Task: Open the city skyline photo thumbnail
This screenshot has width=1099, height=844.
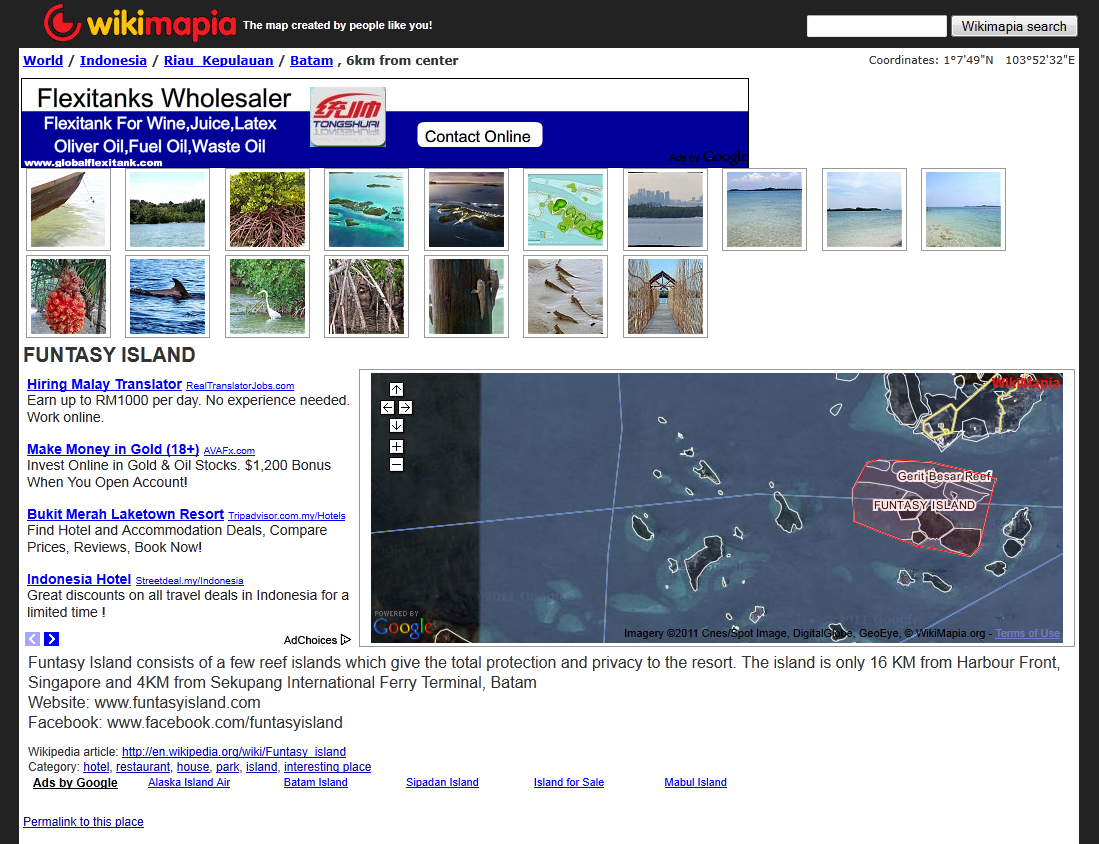Action: 665,209
